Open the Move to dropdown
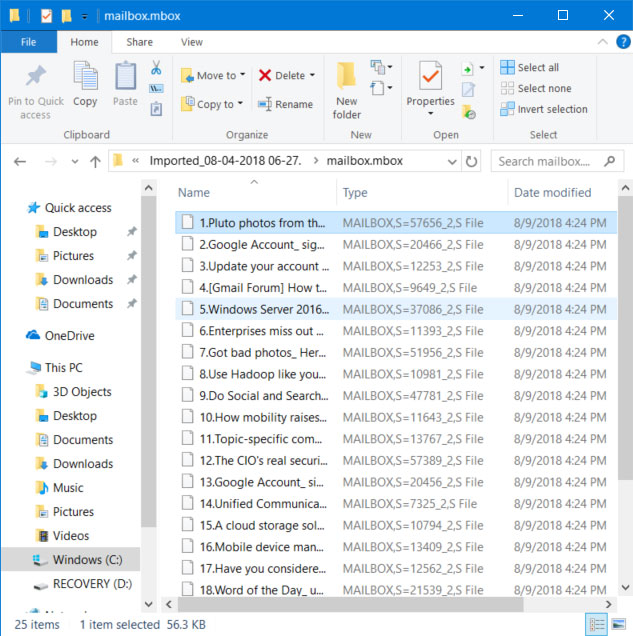Screen dimensions: 633x636 (x=213, y=75)
